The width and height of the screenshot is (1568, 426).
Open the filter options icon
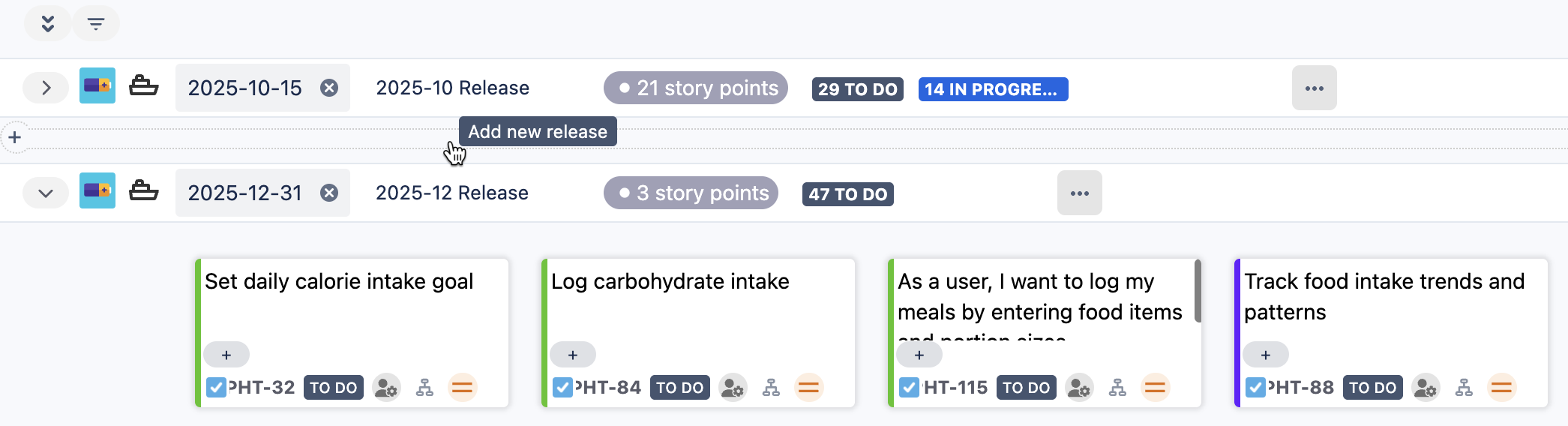tap(96, 24)
